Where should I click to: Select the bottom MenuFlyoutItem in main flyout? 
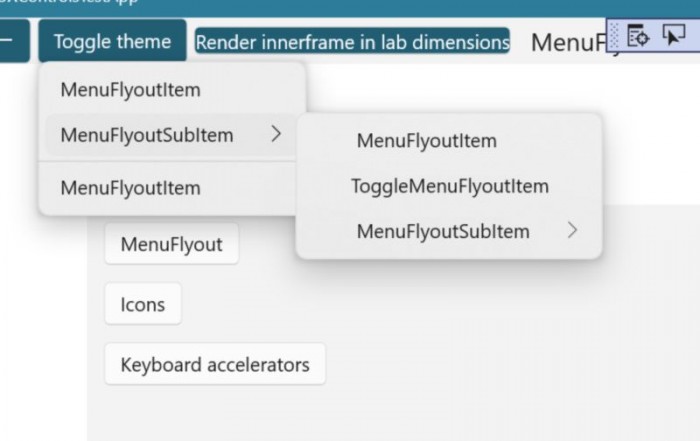[130, 187]
